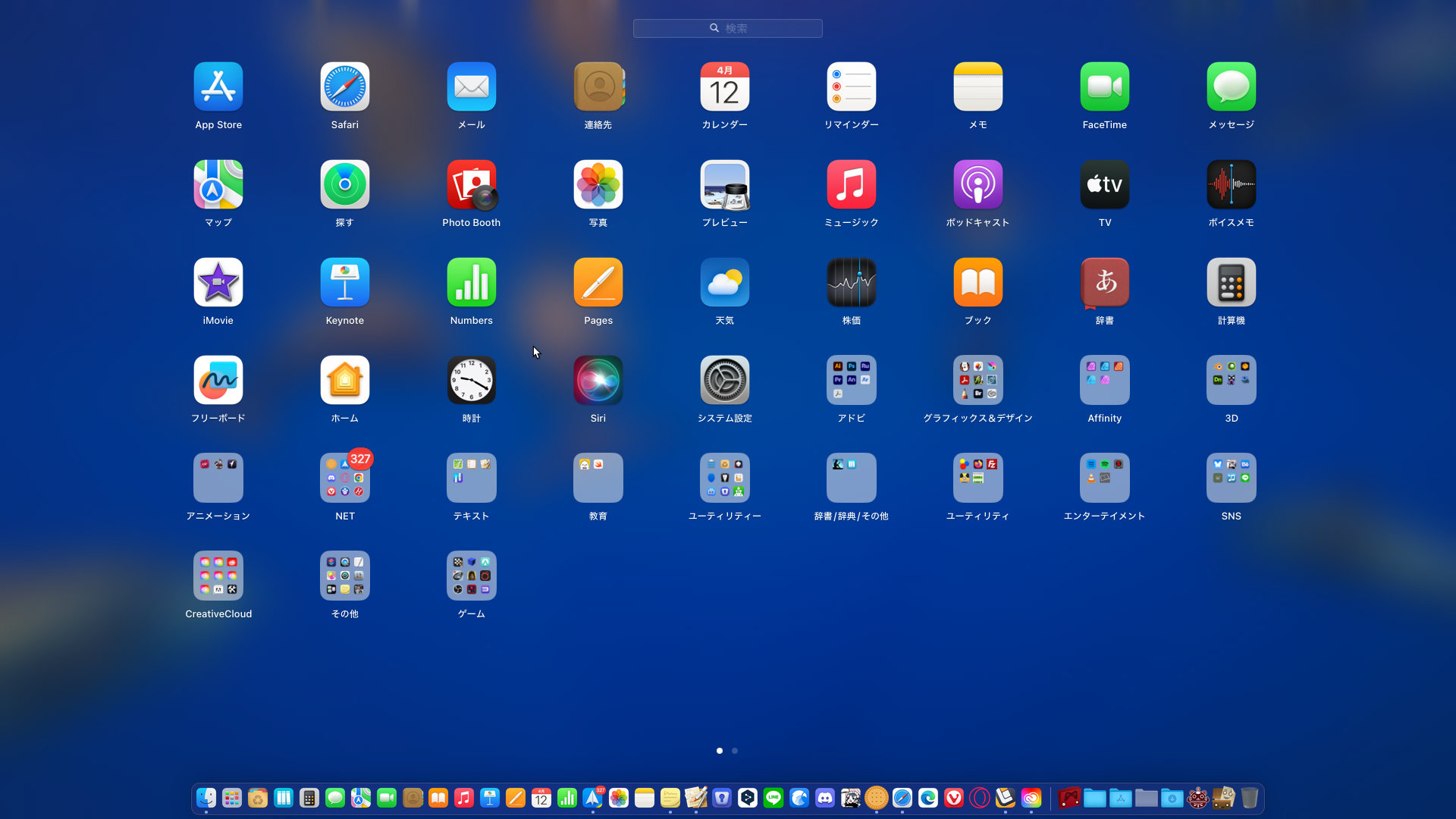Open LINE from the Dock
The image size is (1456, 819).
(773, 798)
